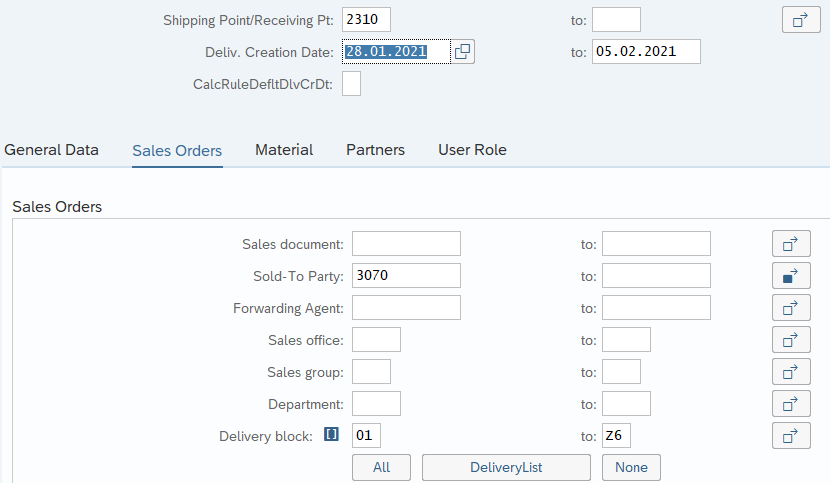Open value help for Deliv. Creation Date
Screen dimensions: 830x483
tap(462, 52)
